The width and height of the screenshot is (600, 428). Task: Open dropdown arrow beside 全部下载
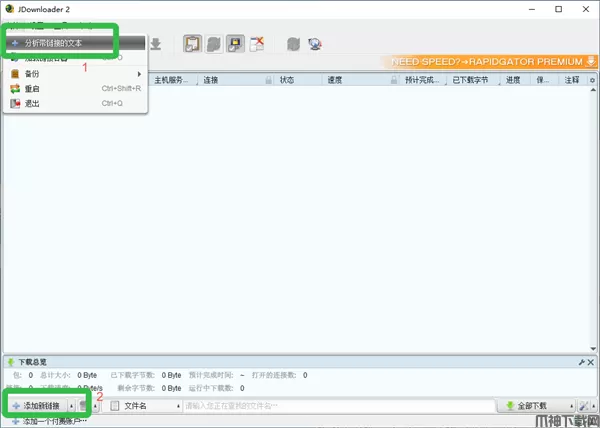571,406
